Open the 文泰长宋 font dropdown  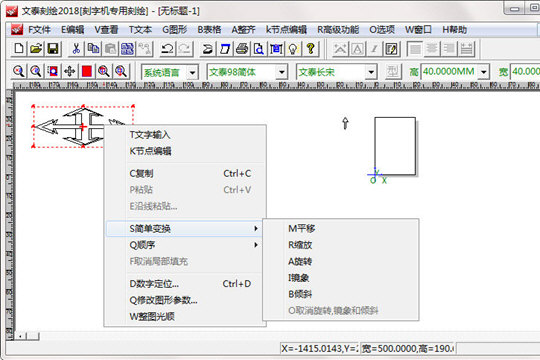(371, 72)
